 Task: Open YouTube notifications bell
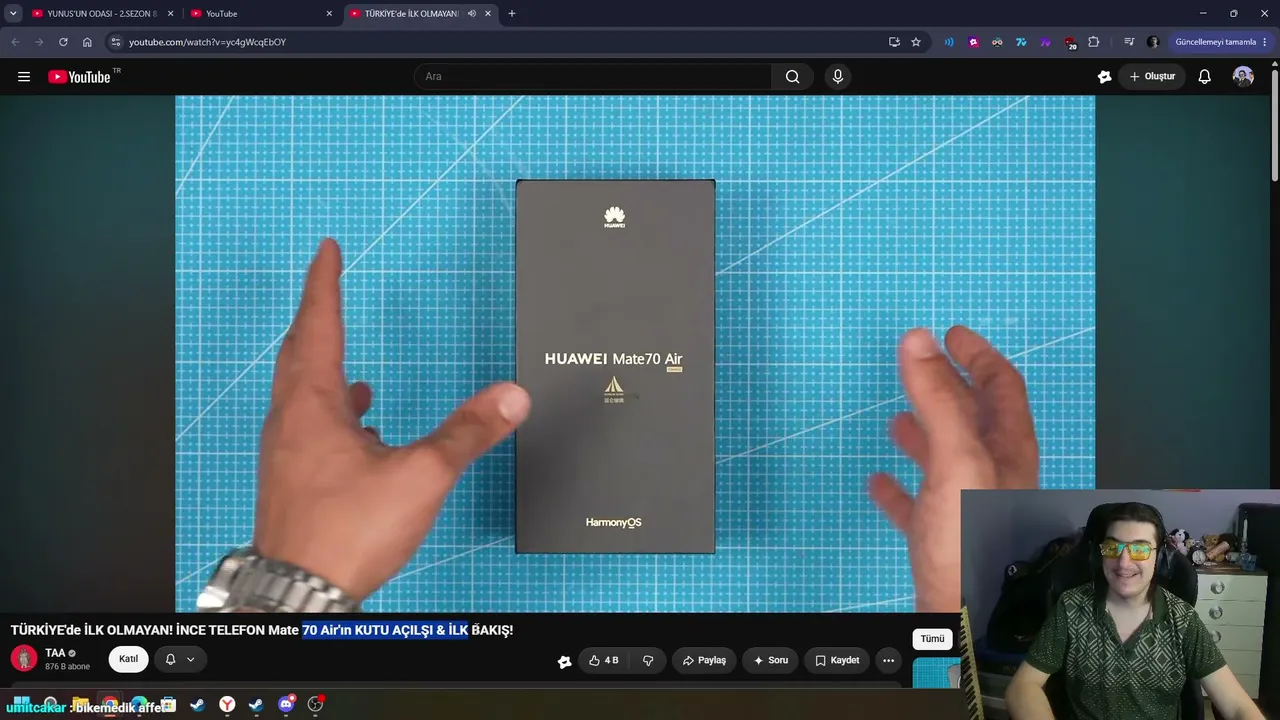[1205, 77]
